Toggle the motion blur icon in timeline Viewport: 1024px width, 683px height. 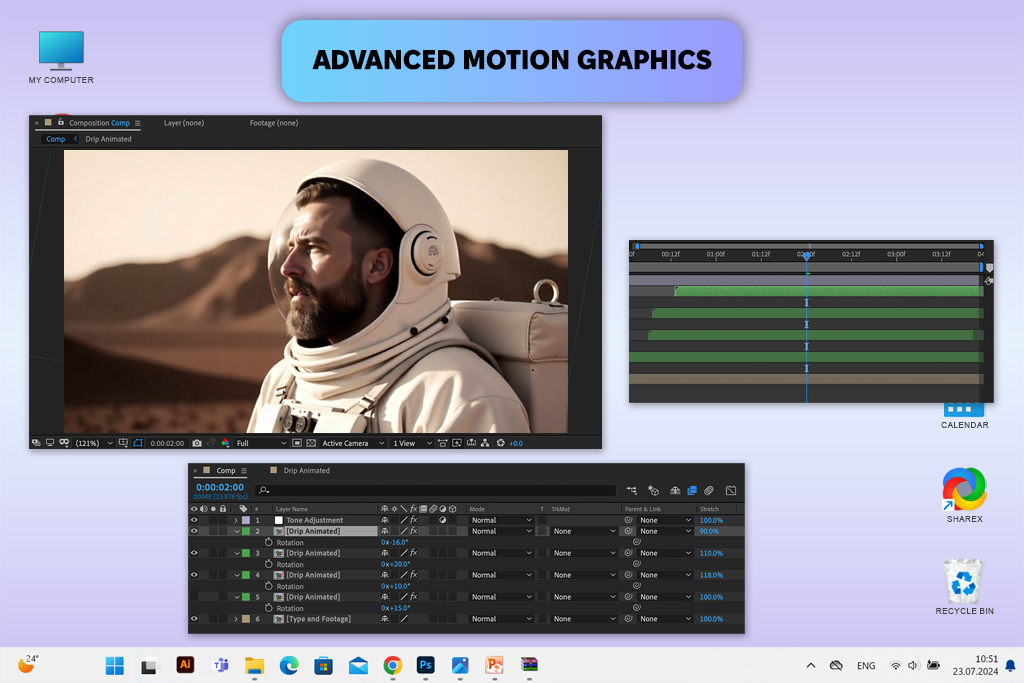(709, 490)
